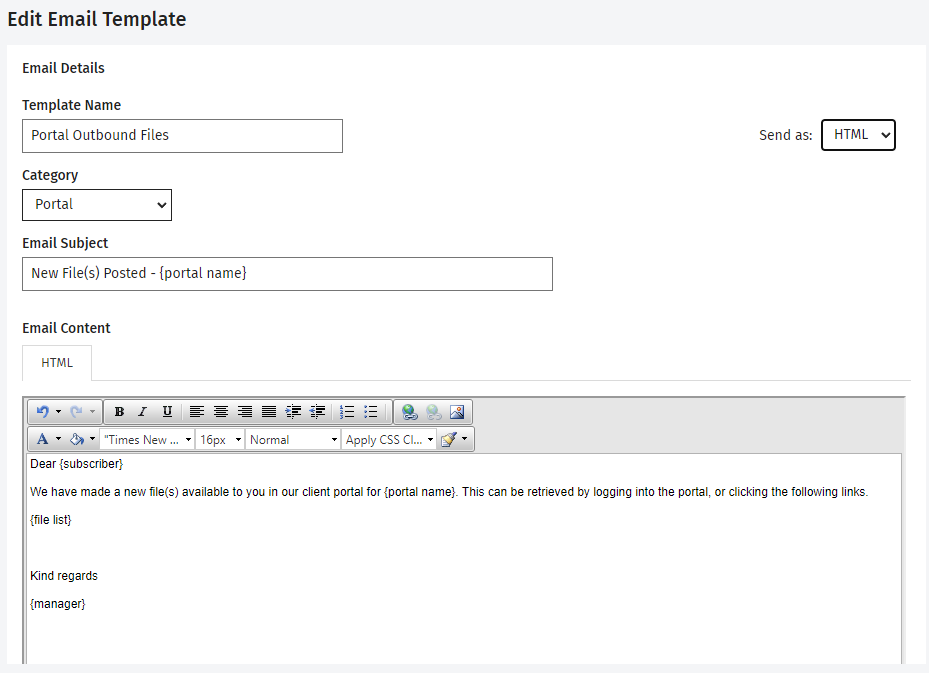Toggle Bold formatting
This screenshot has height=673, width=929.
[x=119, y=412]
